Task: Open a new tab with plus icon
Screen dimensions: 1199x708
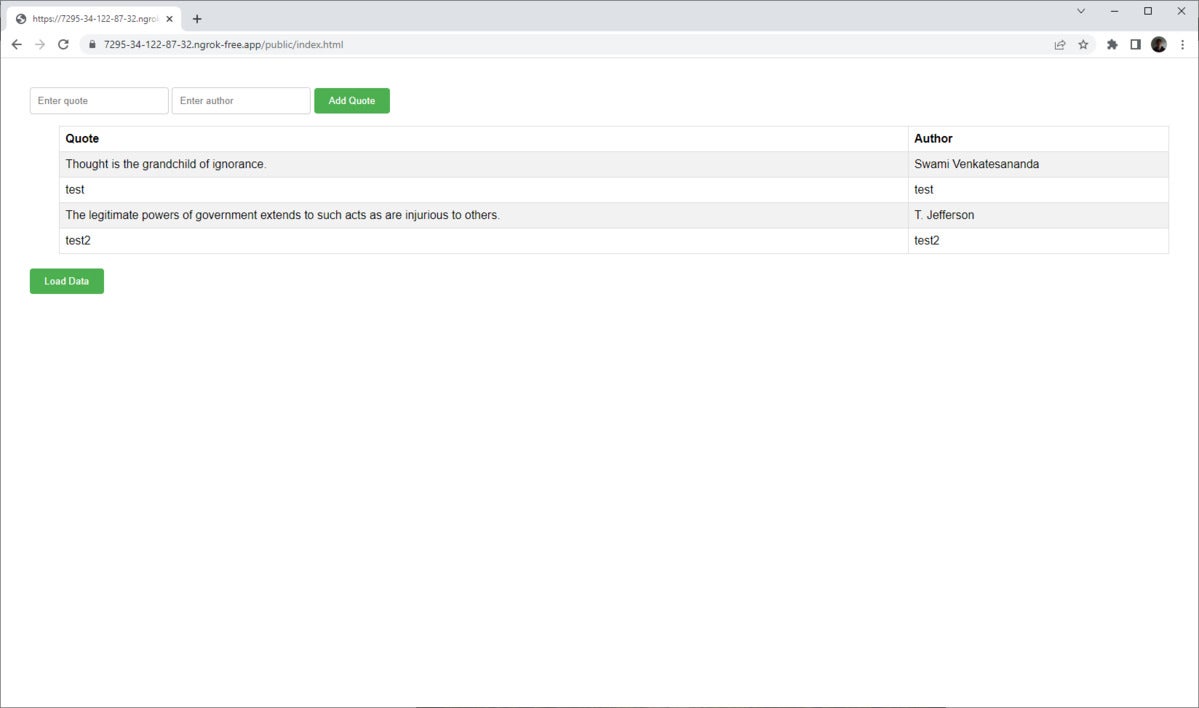Action: 197,18
